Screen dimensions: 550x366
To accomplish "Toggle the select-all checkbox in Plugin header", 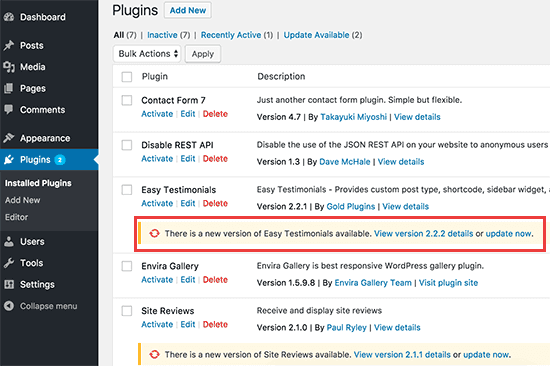I will (x=127, y=76).
